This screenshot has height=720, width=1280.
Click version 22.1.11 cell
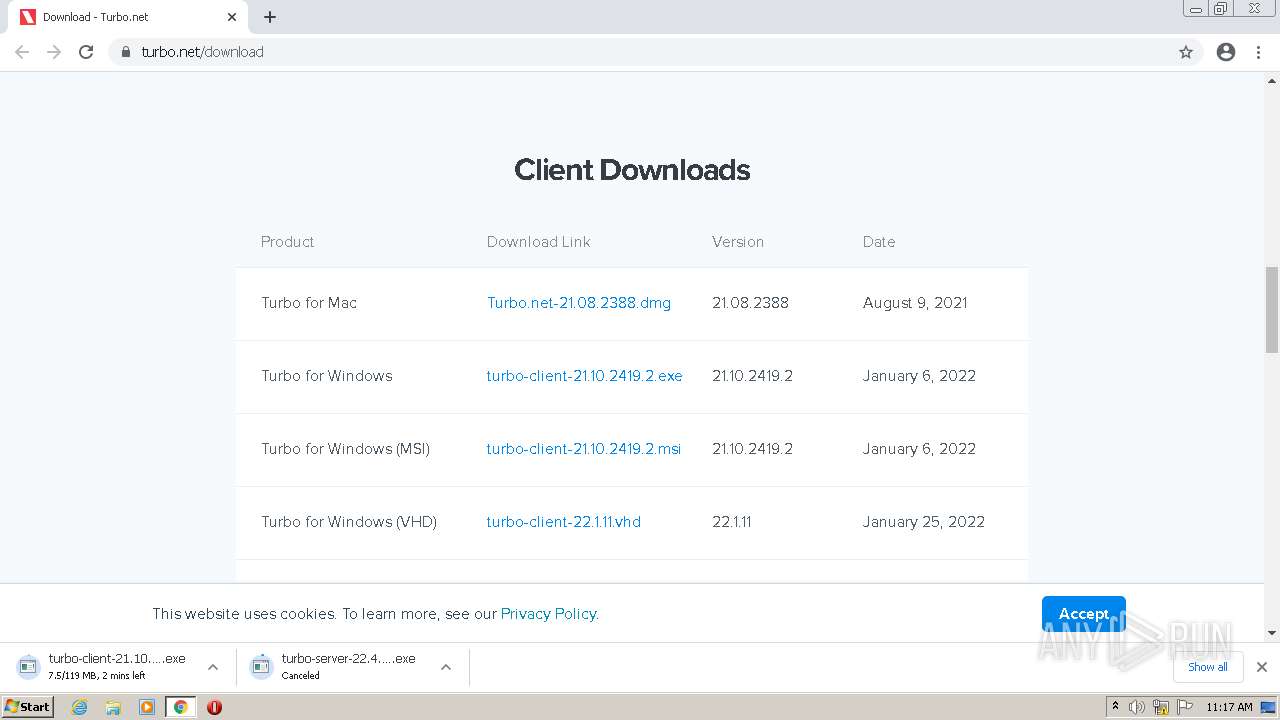pos(732,522)
